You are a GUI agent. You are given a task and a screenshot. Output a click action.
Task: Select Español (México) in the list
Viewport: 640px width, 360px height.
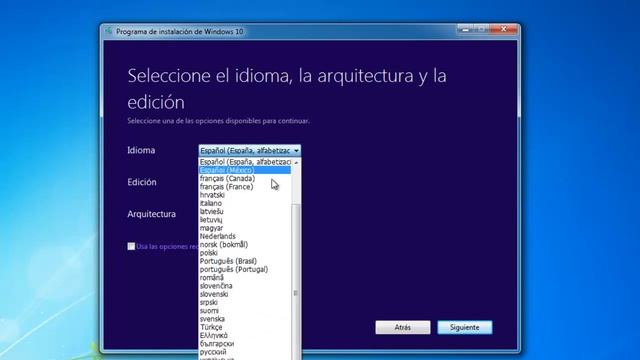pyautogui.click(x=245, y=170)
